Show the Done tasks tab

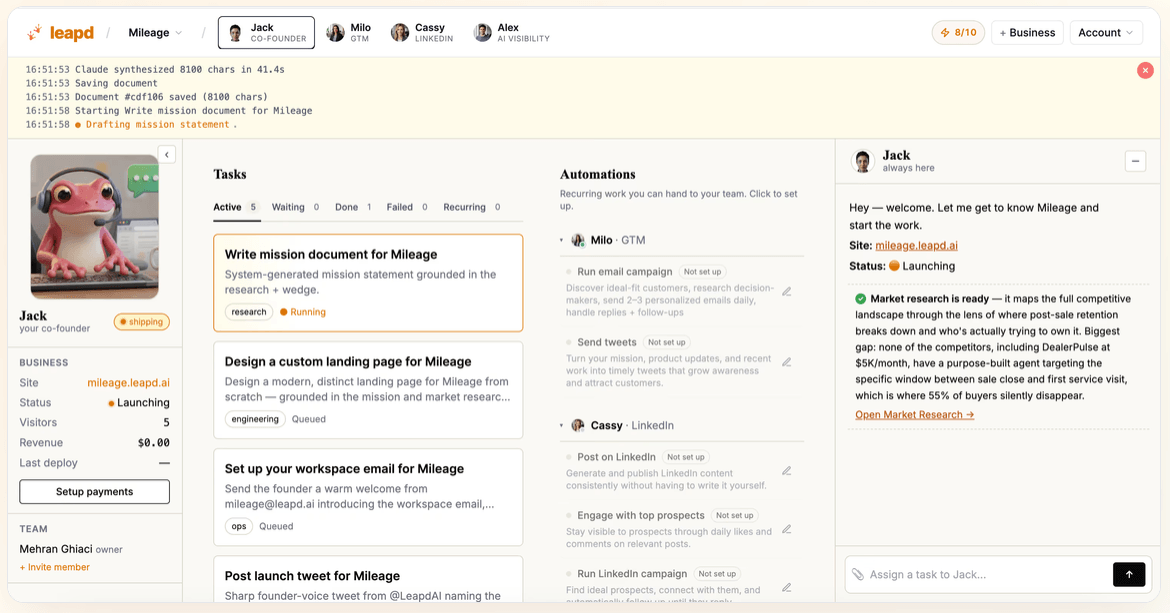(x=353, y=207)
